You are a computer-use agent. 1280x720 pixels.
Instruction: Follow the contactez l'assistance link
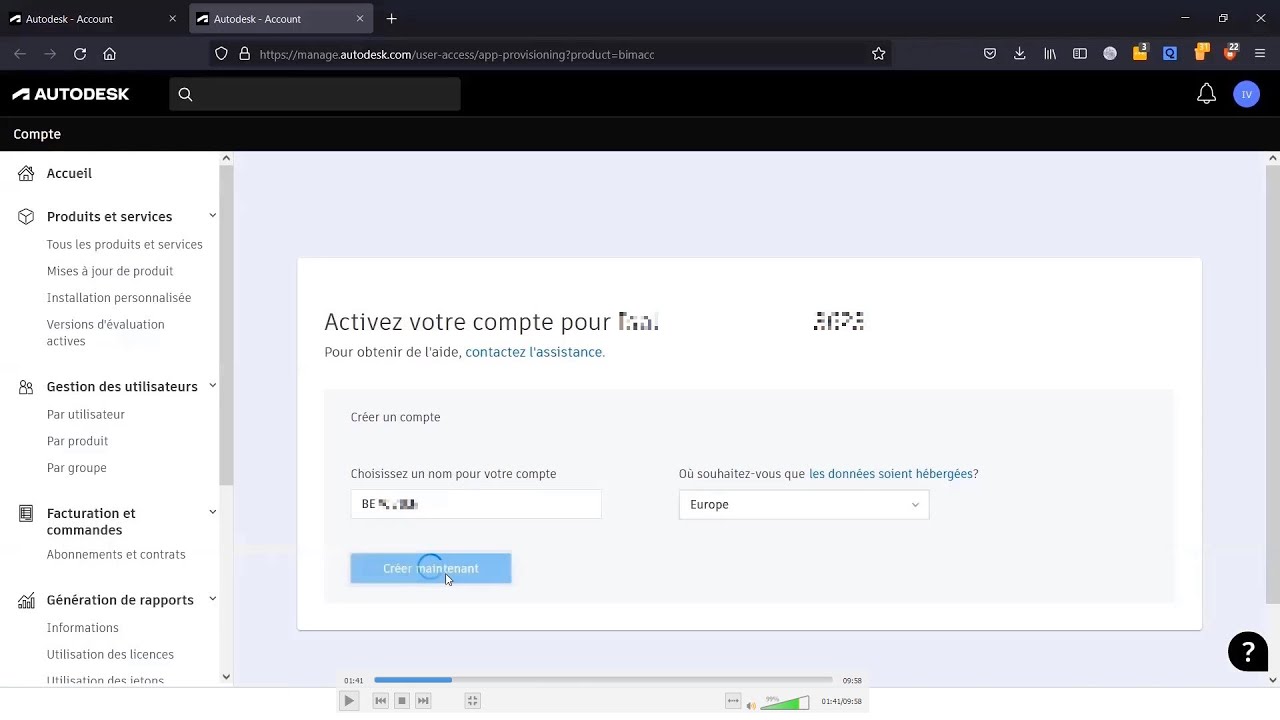point(535,352)
